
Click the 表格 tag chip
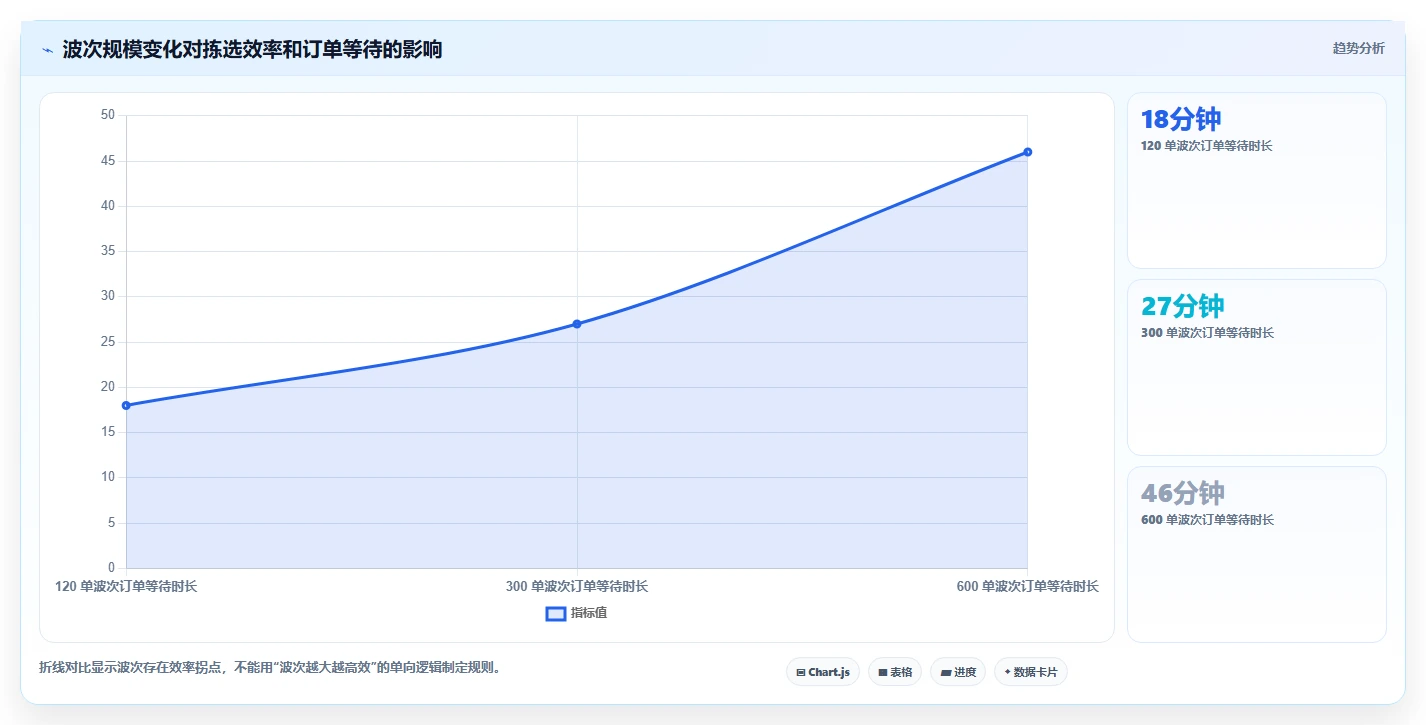[x=895, y=672]
